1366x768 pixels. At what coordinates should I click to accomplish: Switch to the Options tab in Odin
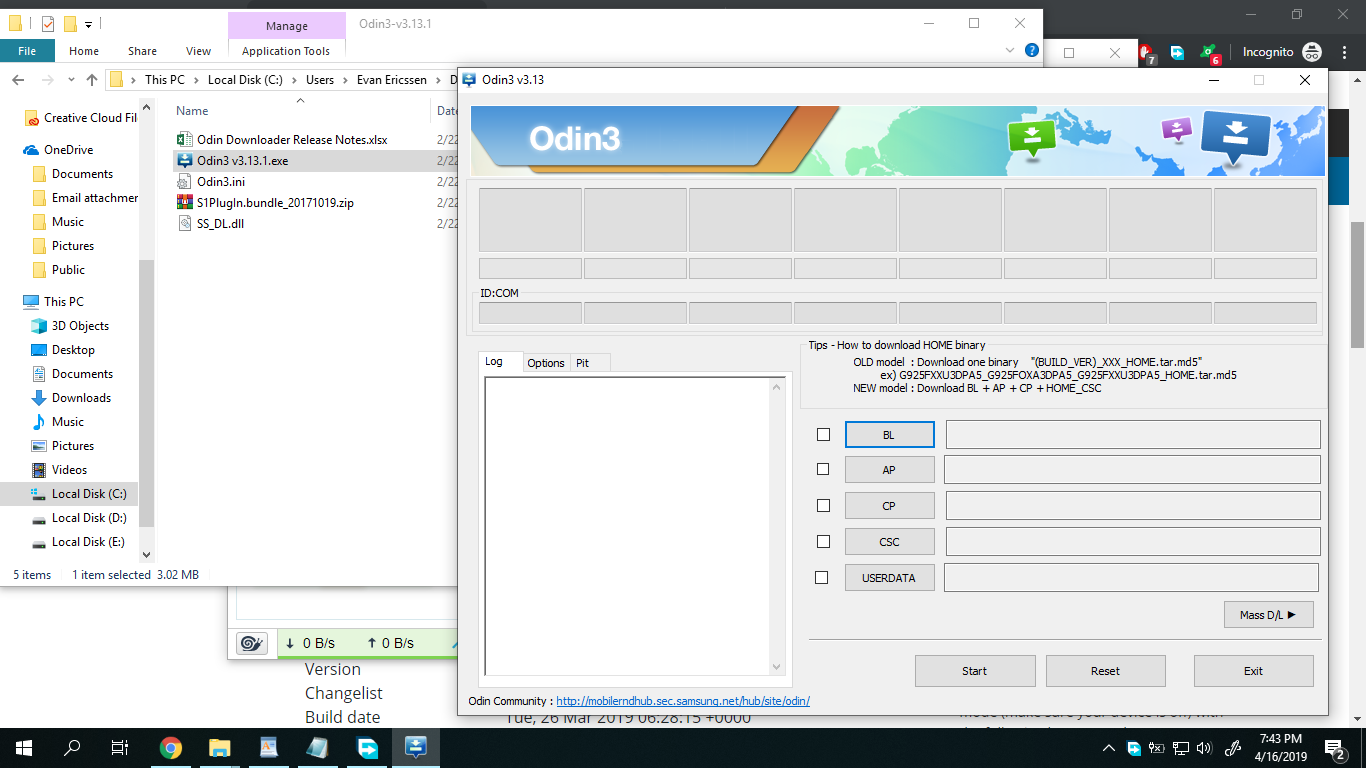(x=546, y=363)
